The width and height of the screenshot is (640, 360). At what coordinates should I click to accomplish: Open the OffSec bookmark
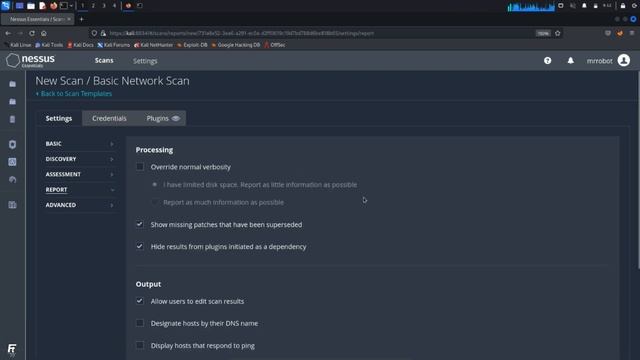click(275, 45)
